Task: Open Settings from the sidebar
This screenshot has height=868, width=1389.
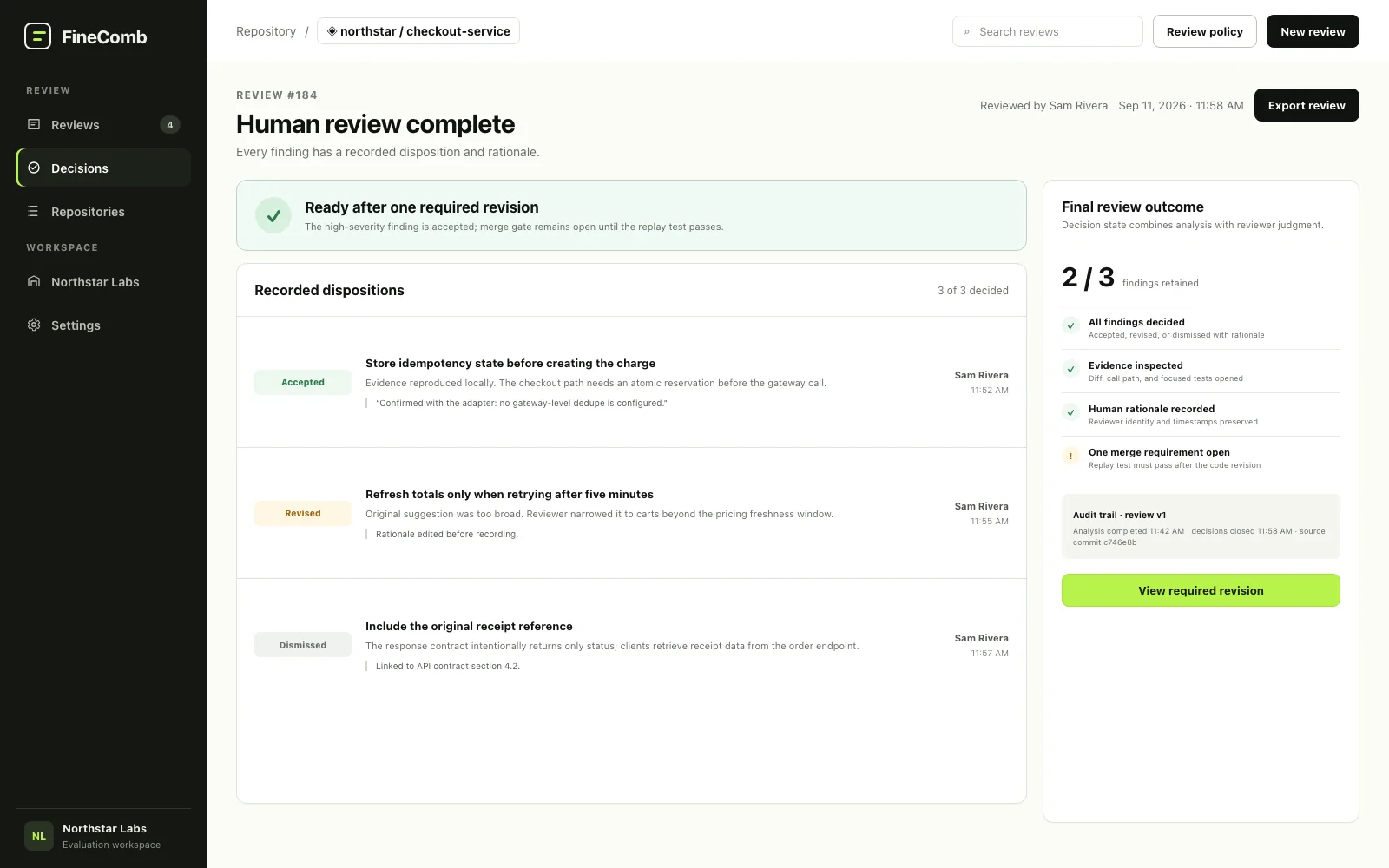Action: click(x=103, y=325)
